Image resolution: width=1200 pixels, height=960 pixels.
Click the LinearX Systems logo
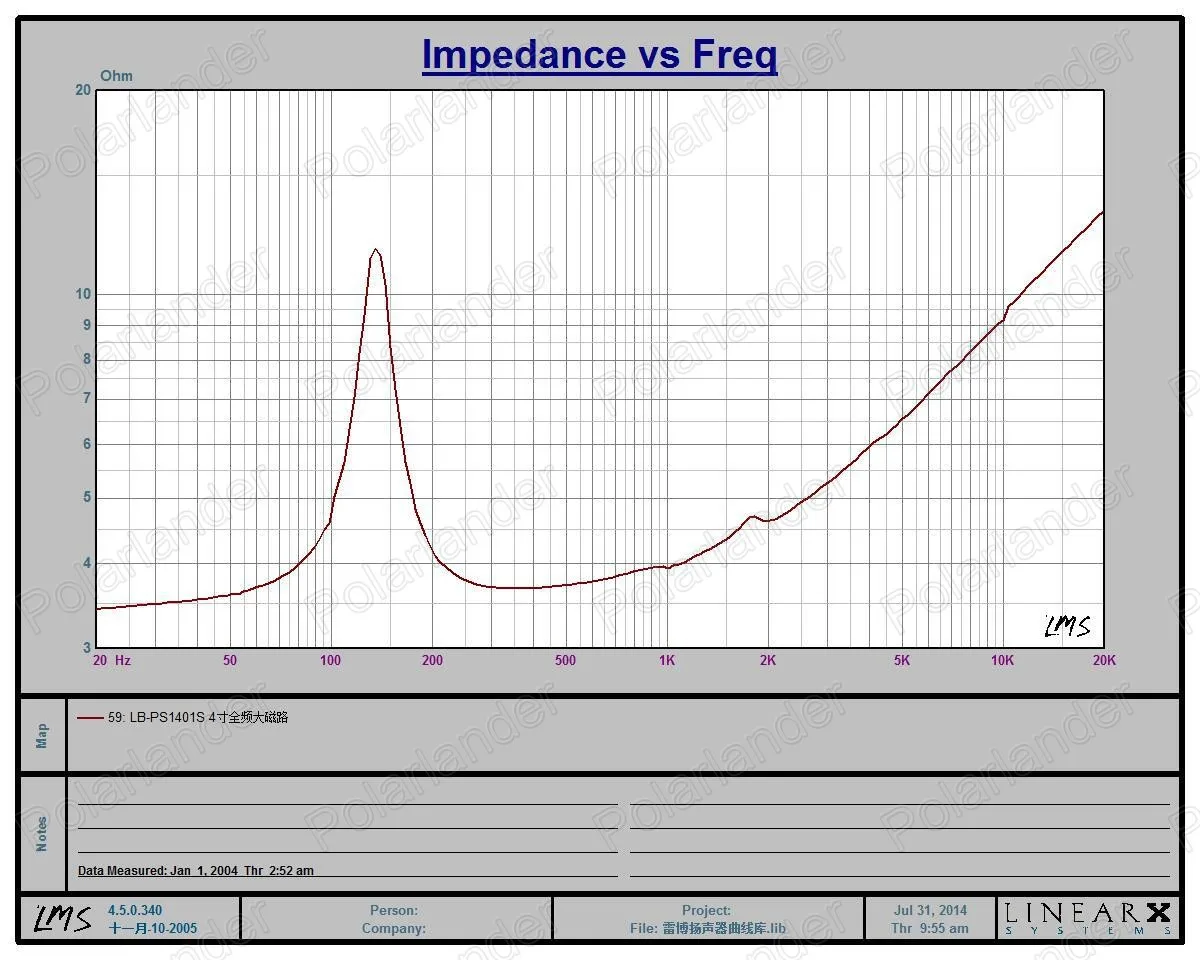coord(1088,918)
